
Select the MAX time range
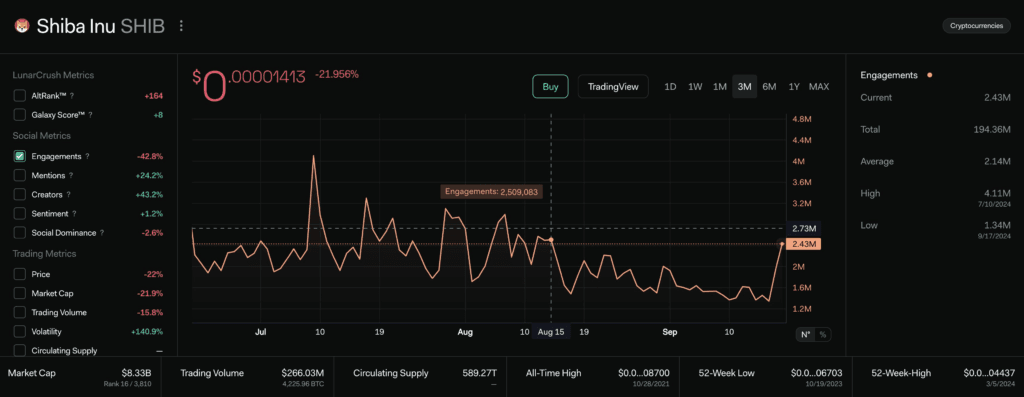pyautogui.click(x=819, y=86)
